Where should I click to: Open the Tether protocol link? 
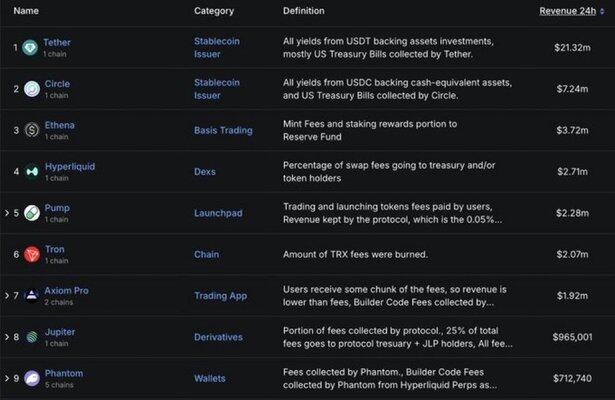57,42
